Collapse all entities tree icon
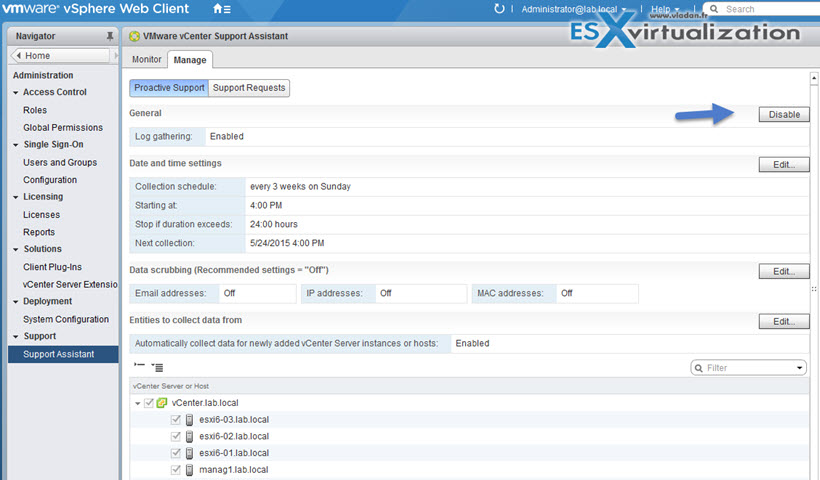Screen dimensions: 820x480 point(139,365)
